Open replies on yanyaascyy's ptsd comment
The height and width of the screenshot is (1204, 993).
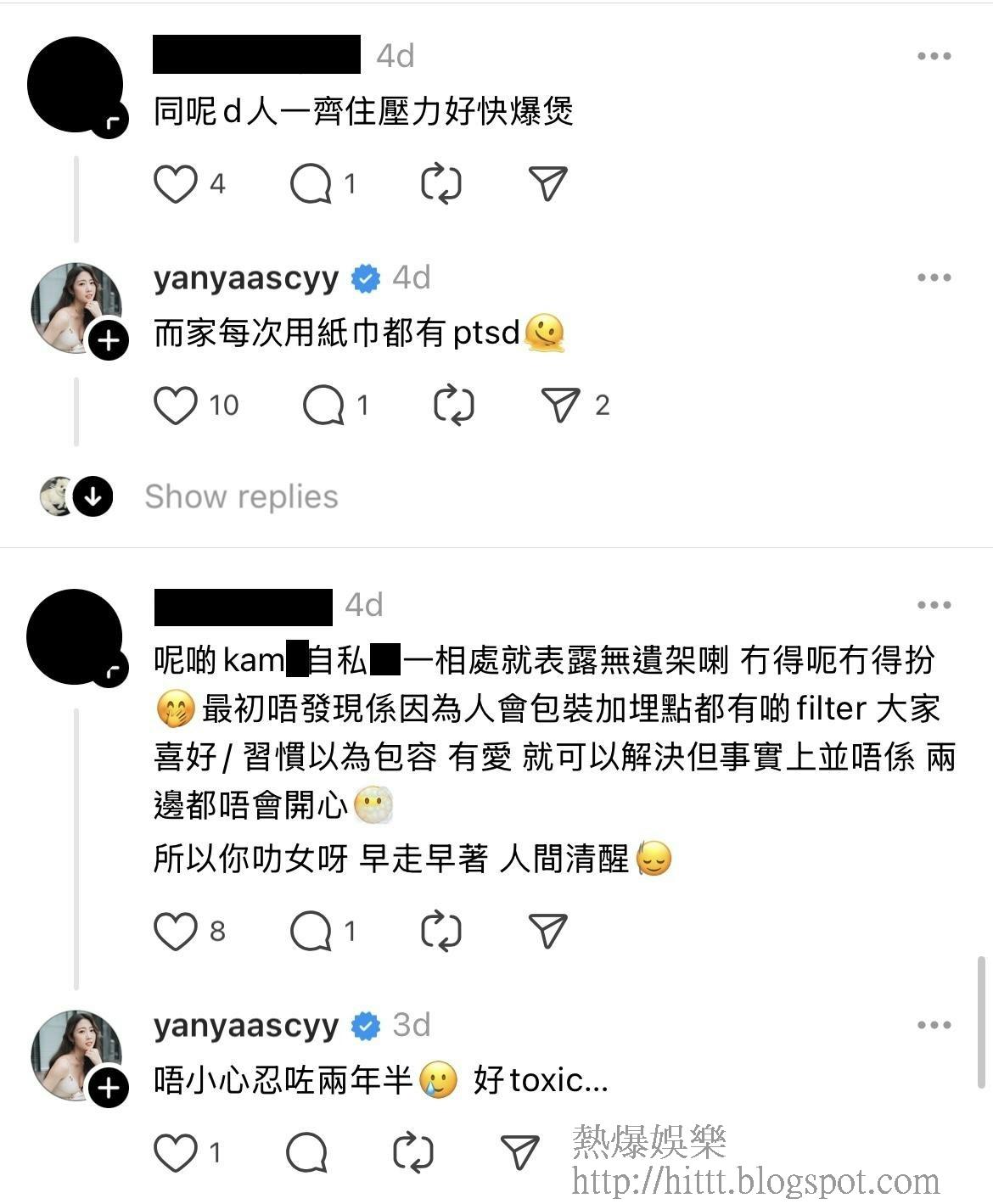point(323,405)
